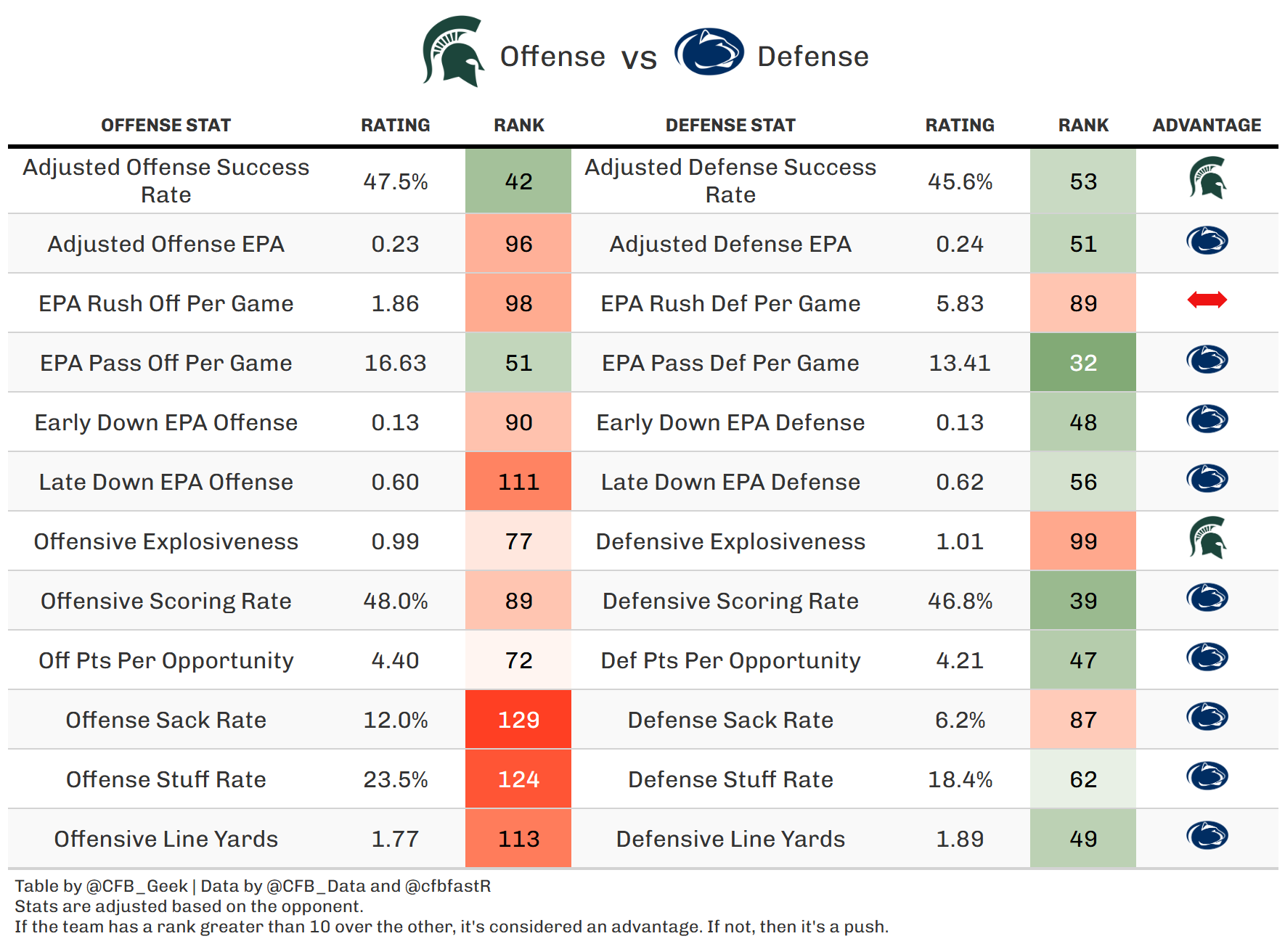Image resolution: width=1285 pixels, height=952 pixels.
Task: Click the dark green 32 pass defense rank cell
Action: [1083, 363]
